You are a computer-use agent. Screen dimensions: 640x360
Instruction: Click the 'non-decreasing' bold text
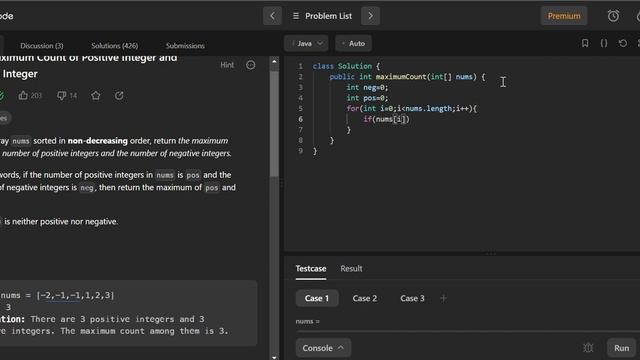pyautogui.click(x=98, y=141)
